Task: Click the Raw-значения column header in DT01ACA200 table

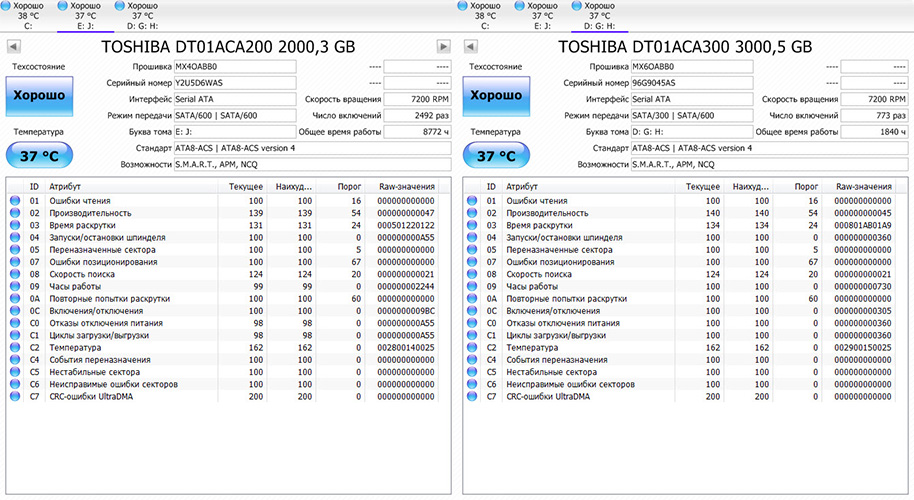Action: pyautogui.click(x=407, y=186)
